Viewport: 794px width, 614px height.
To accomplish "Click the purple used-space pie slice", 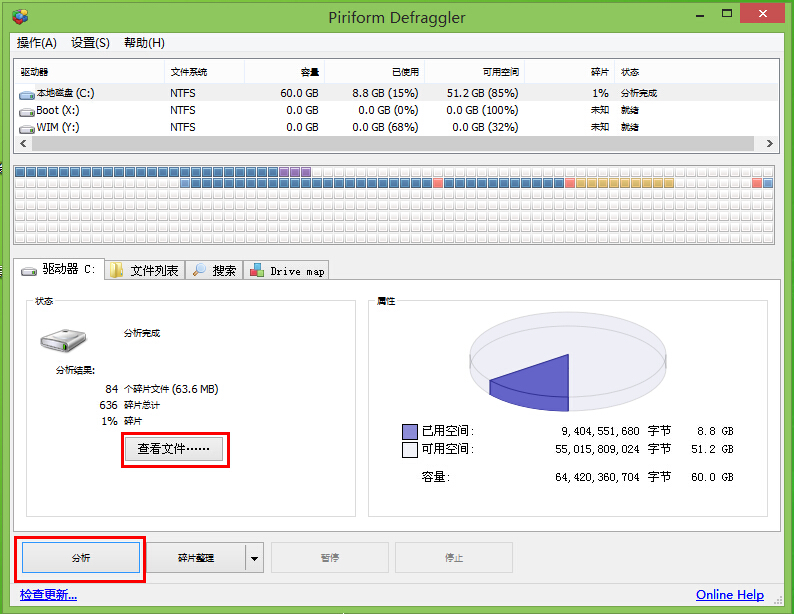I will [x=539, y=385].
